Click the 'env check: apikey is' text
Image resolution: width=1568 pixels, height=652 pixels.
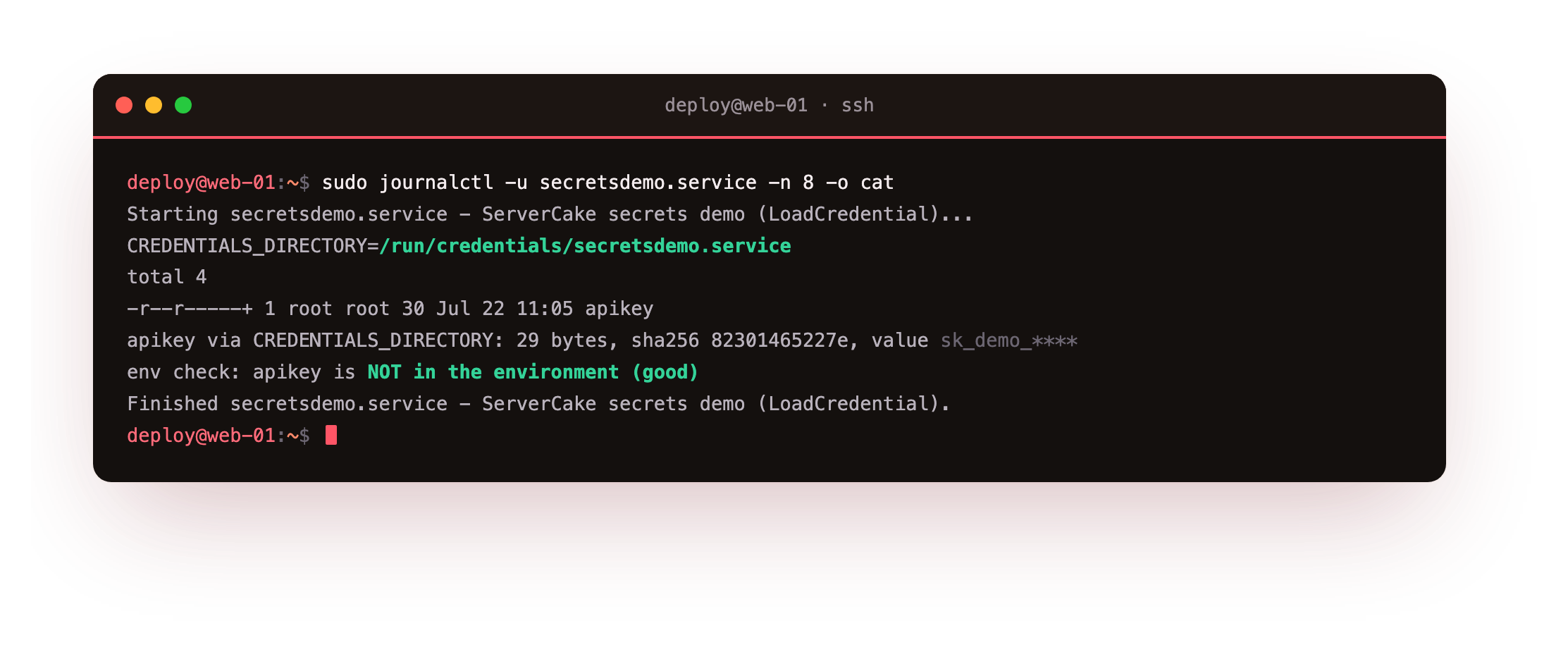point(241,372)
